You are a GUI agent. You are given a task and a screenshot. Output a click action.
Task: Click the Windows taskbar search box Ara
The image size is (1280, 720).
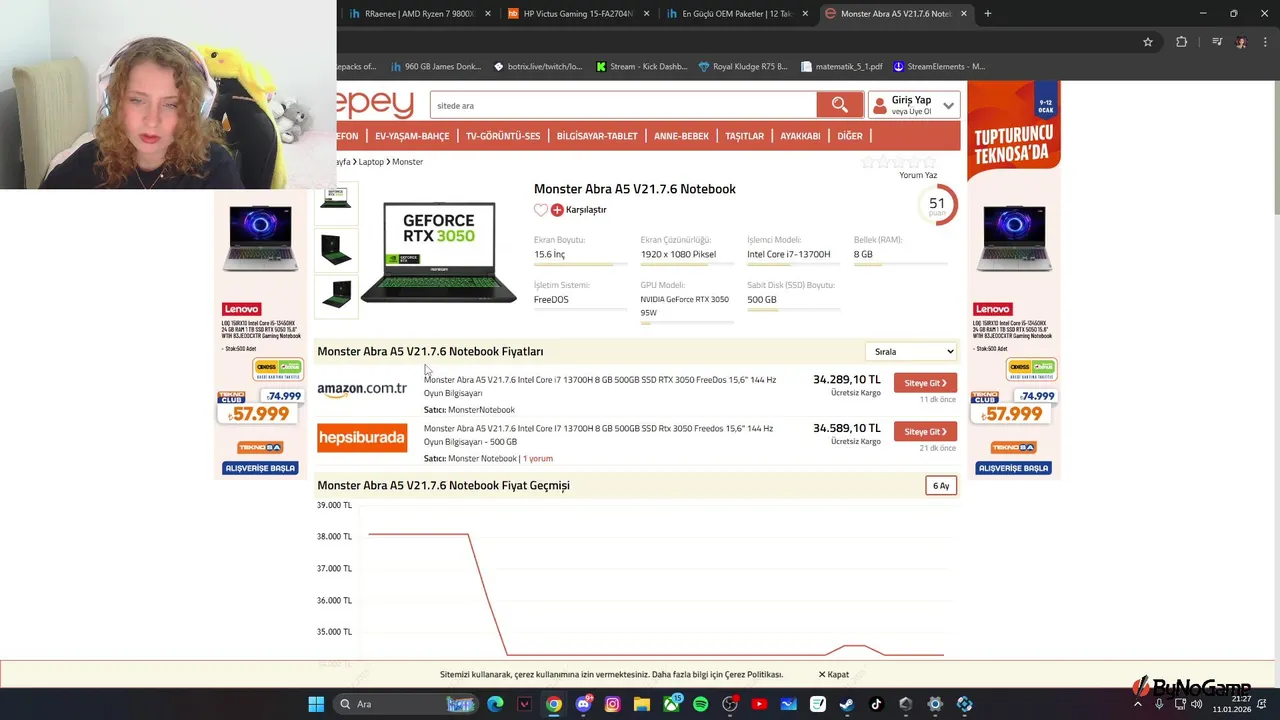[x=405, y=704]
